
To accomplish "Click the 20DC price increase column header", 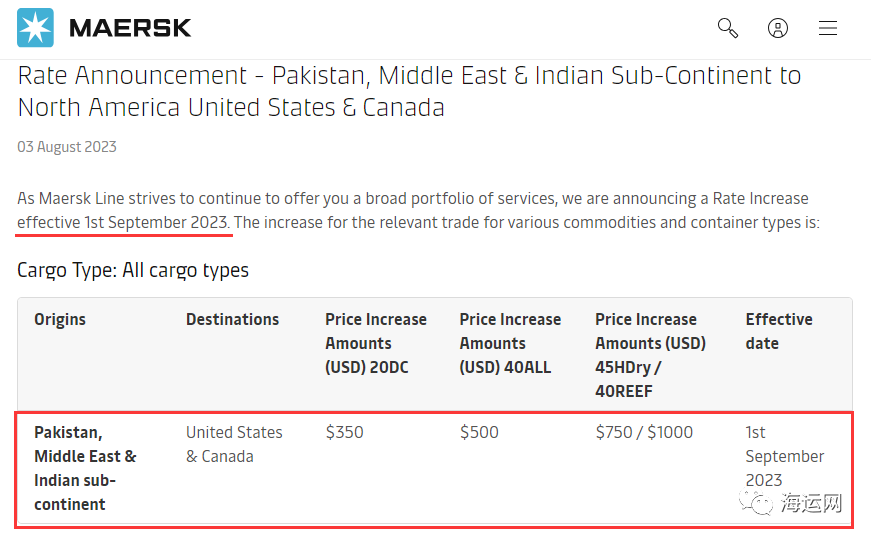I will point(376,343).
